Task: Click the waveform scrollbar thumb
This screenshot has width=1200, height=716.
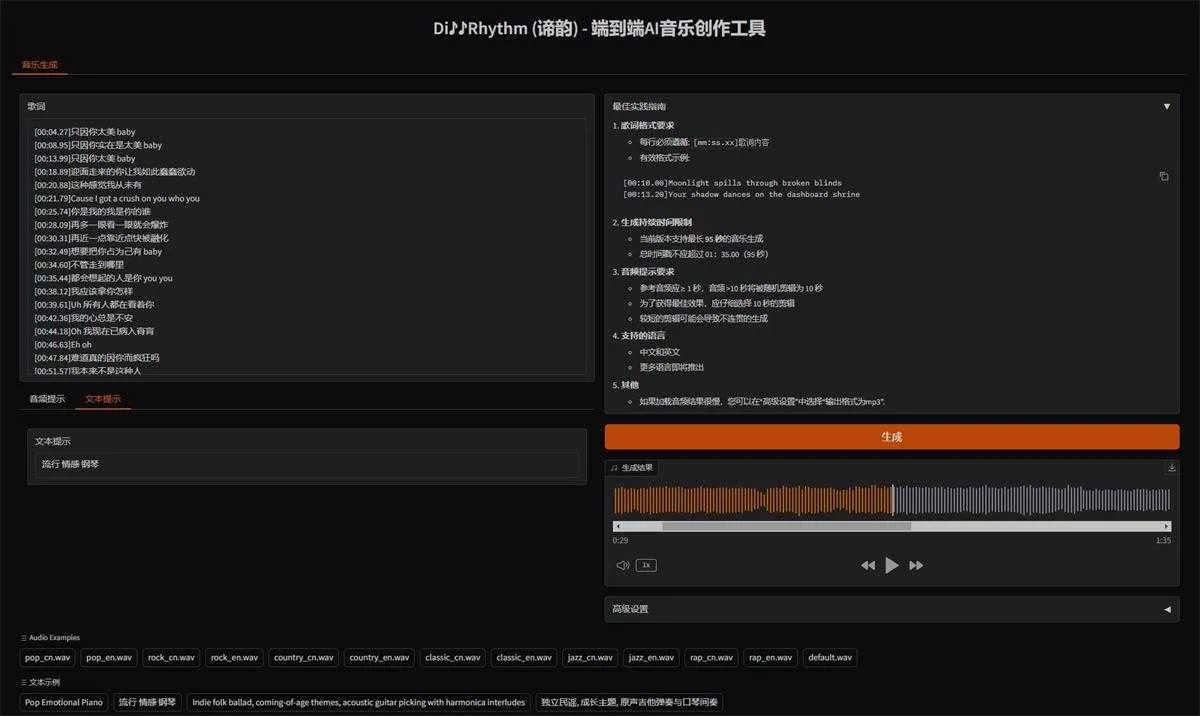Action: [x=786, y=526]
